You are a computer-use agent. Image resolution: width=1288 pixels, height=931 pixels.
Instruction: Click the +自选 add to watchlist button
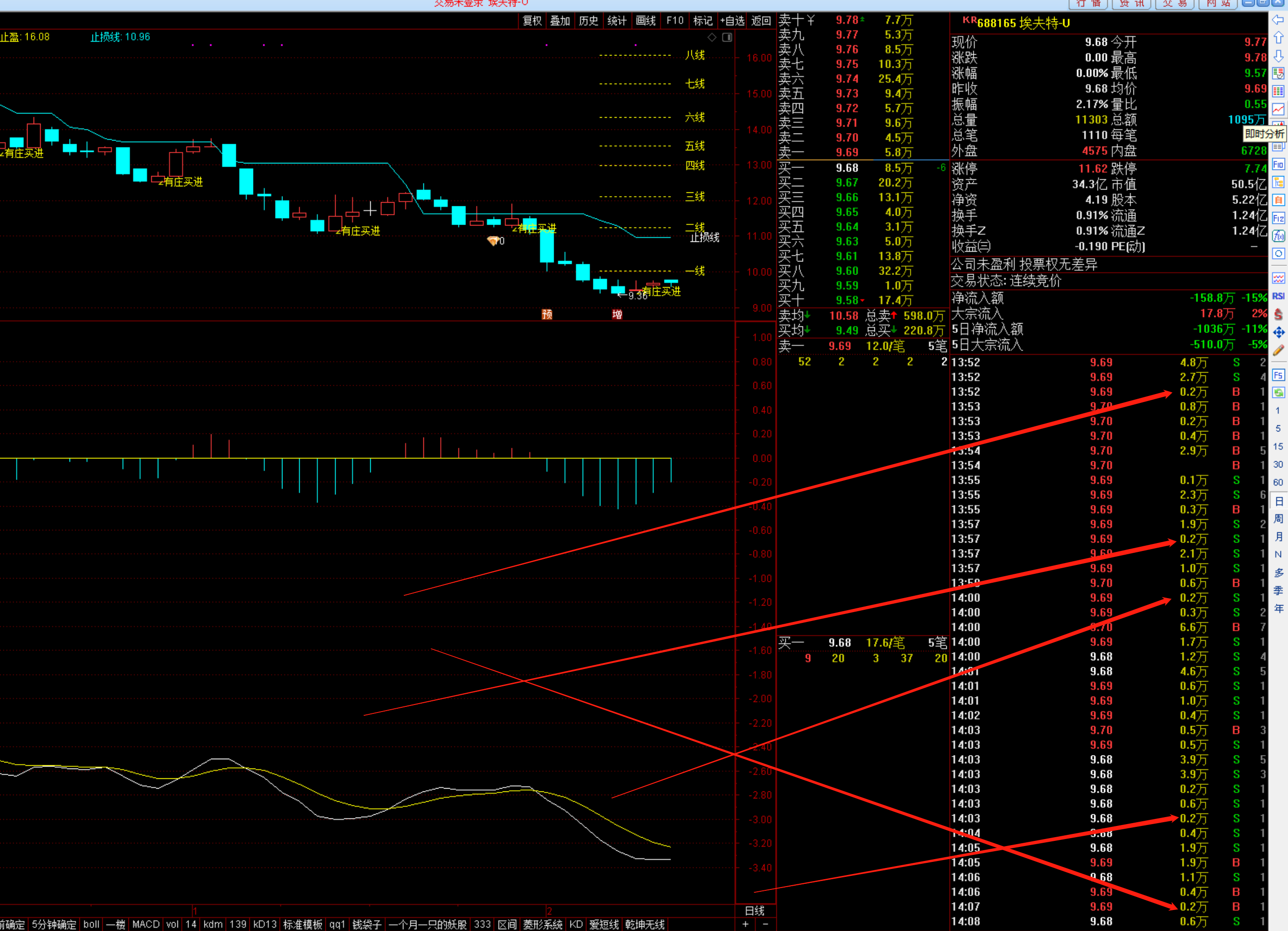pos(732,21)
